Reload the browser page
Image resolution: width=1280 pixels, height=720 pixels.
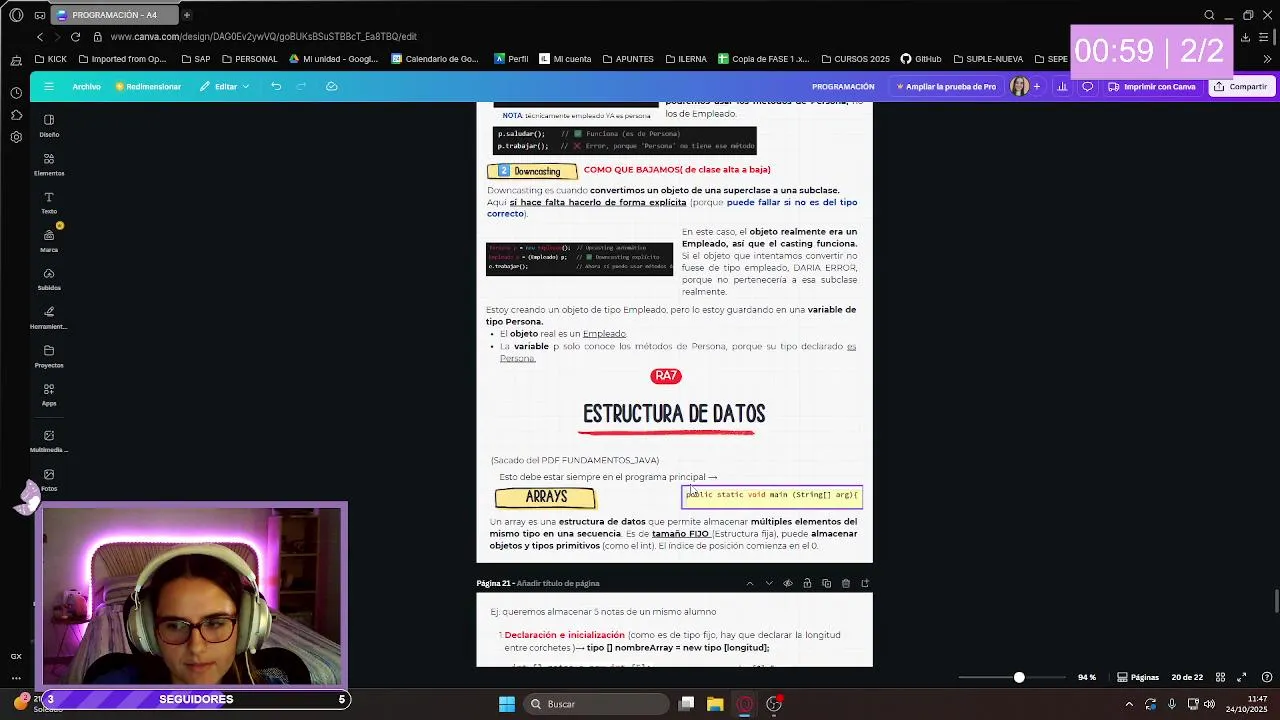tap(75, 37)
